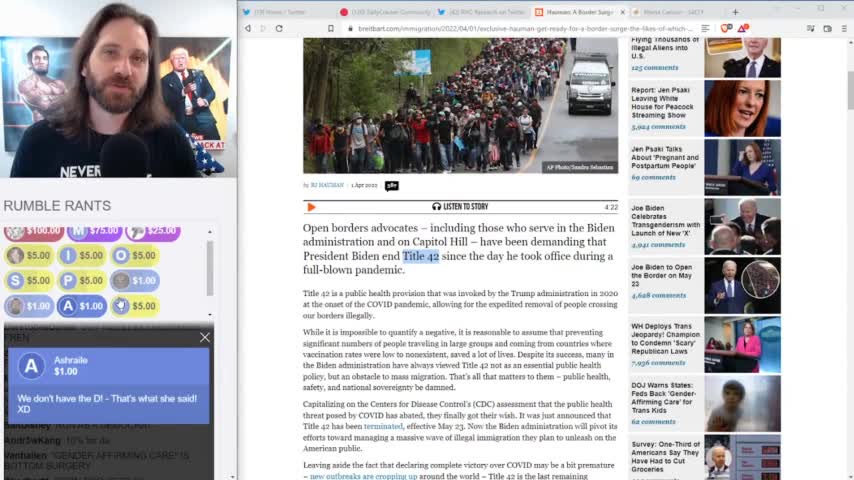Open the browser hamburger menu

pos(844,28)
